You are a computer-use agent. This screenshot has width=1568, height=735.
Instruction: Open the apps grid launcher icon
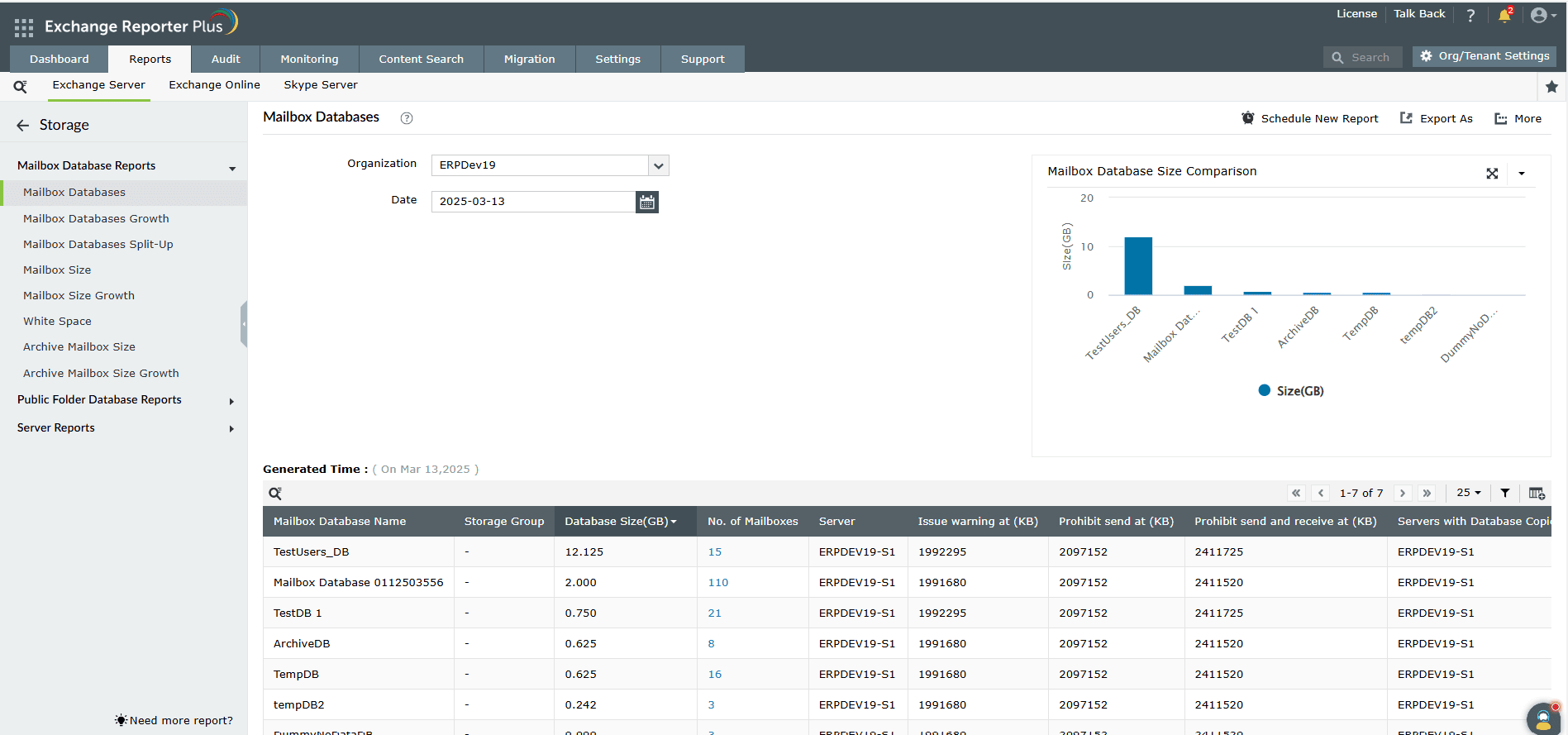(24, 27)
